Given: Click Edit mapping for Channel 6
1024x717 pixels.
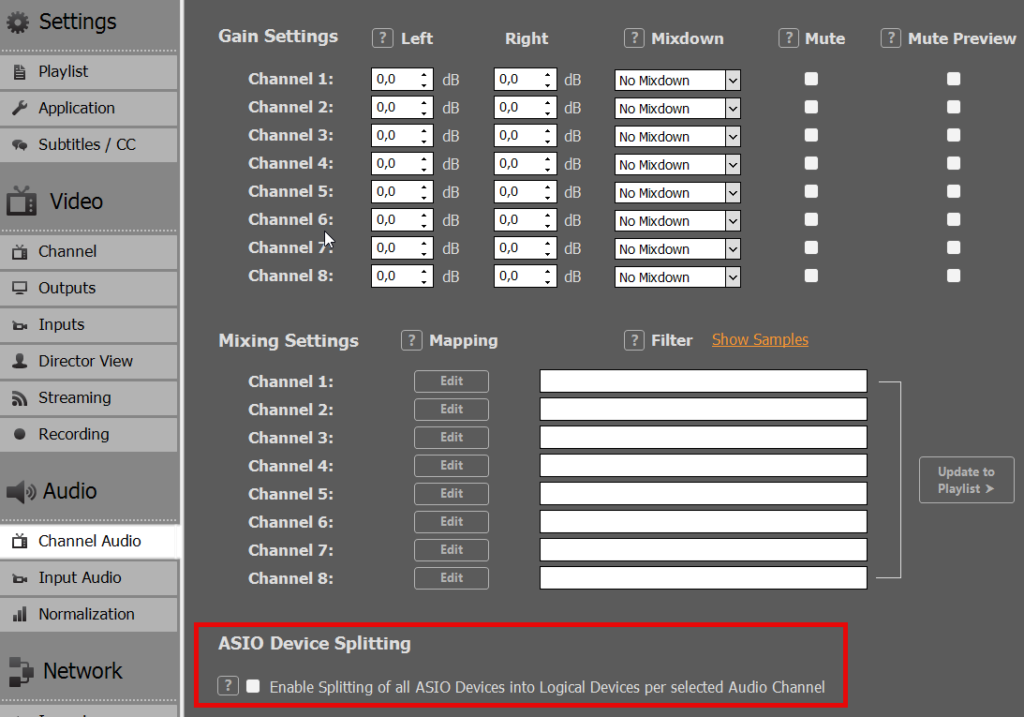Looking at the screenshot, I should [x=451, y=522].
